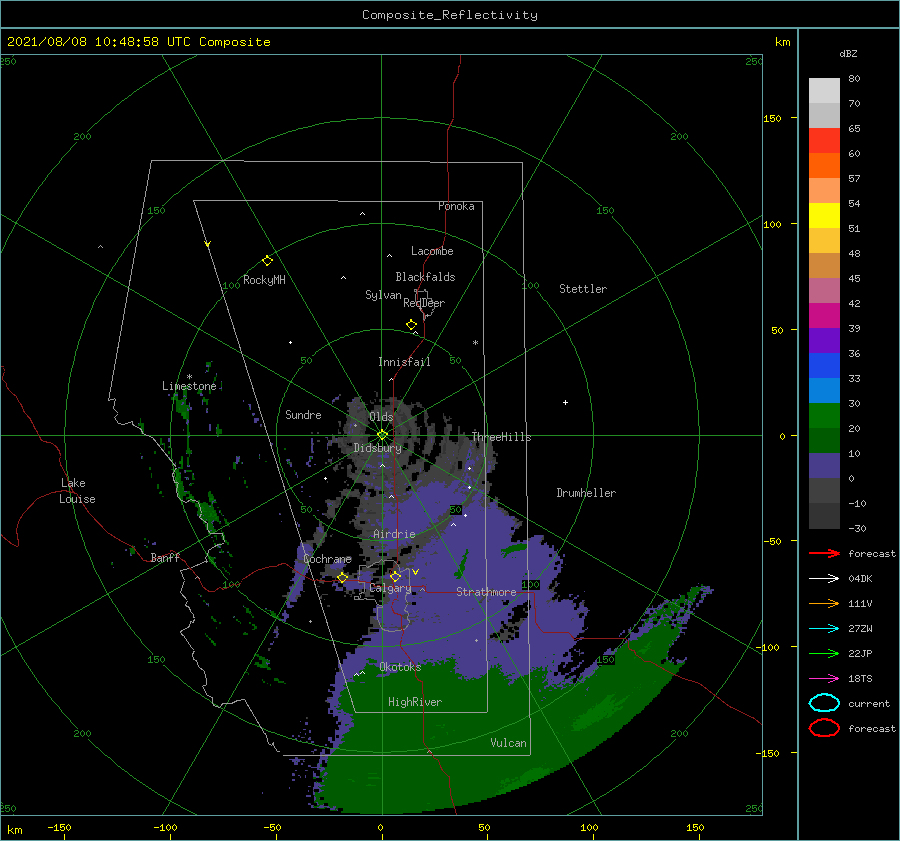Click the Stettler town label

(583, 289)
